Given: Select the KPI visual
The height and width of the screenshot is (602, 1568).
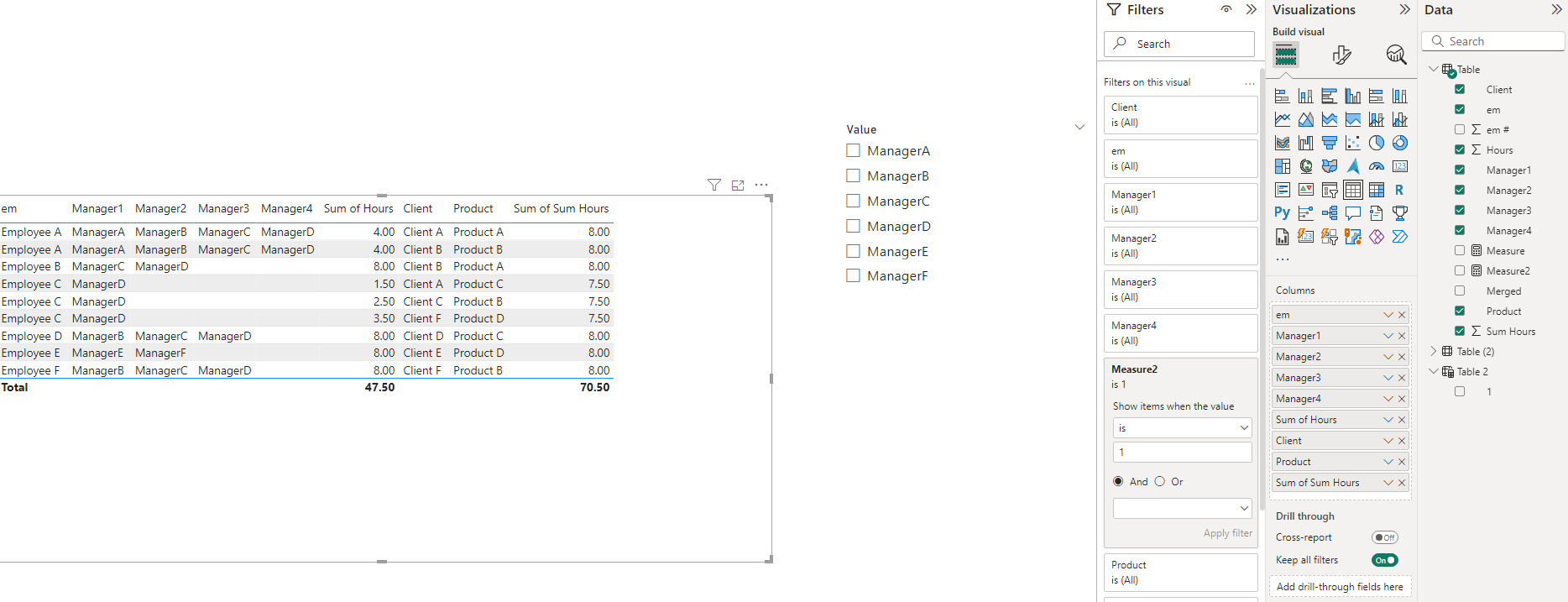Looking at the screenshot, I should 1305,190.
